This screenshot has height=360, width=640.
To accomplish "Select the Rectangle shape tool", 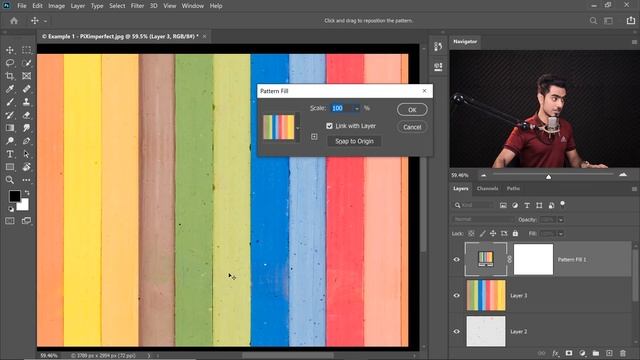I will tap(10, 167).
